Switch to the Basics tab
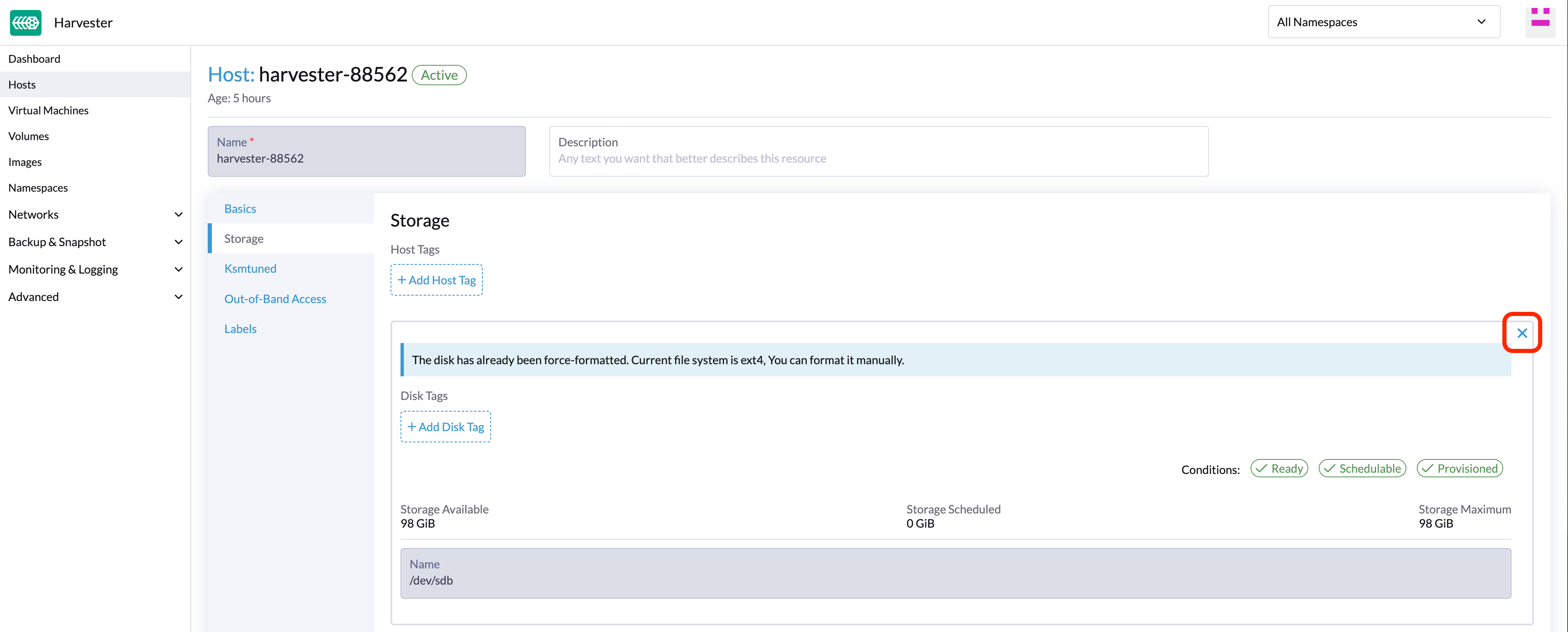Image resolution: width=1568 pixels, height=632 pixels. click(240, 208)
